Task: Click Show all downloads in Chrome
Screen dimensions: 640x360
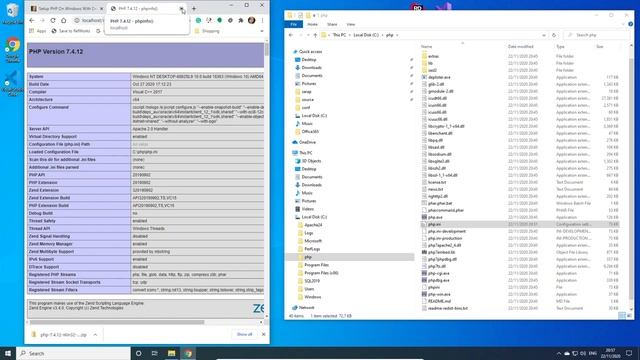Action: pyautogui.click(x=244, y=334)
